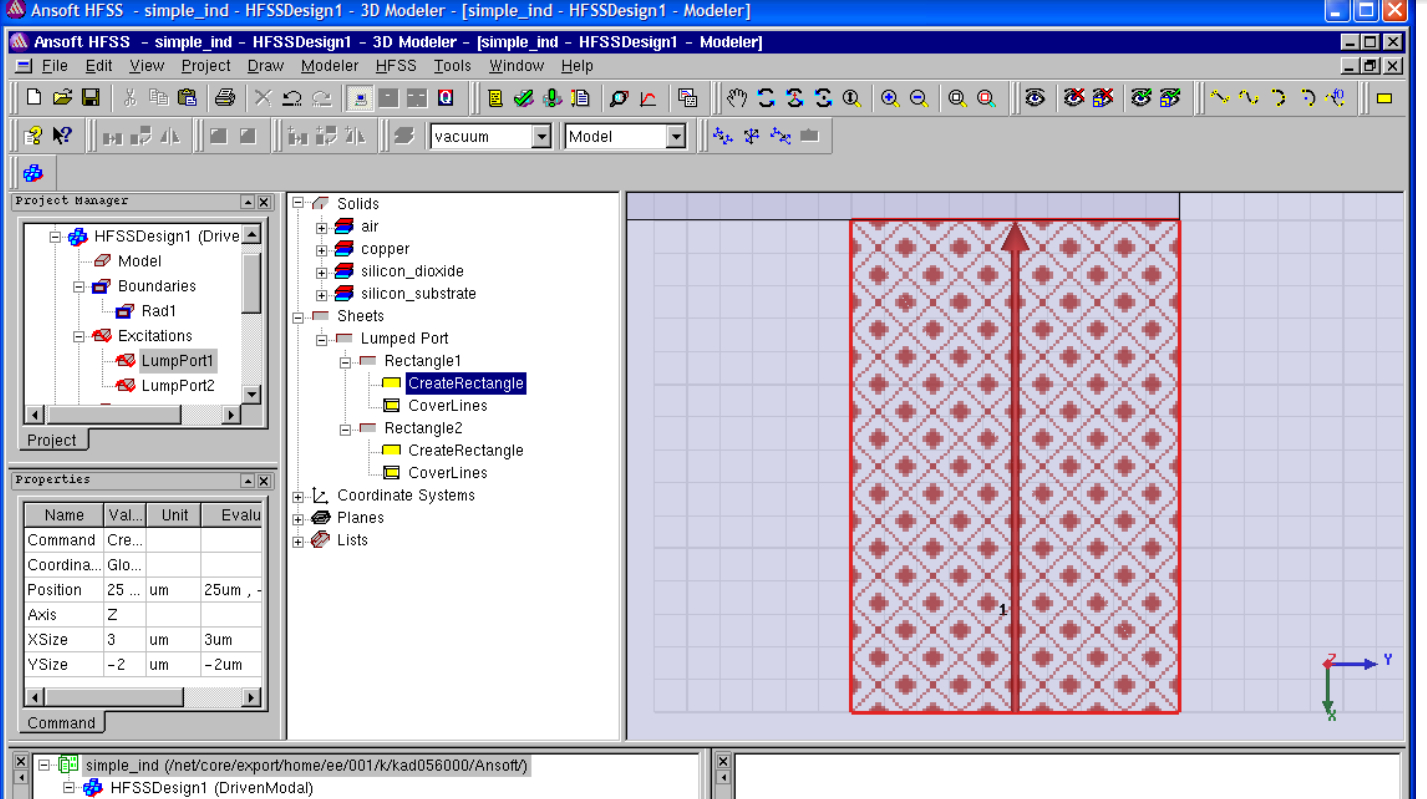Image resolution: width=1427 pixels, height=799 pixels.
Task: Click the YSize value cell
Action: (125, 665)
